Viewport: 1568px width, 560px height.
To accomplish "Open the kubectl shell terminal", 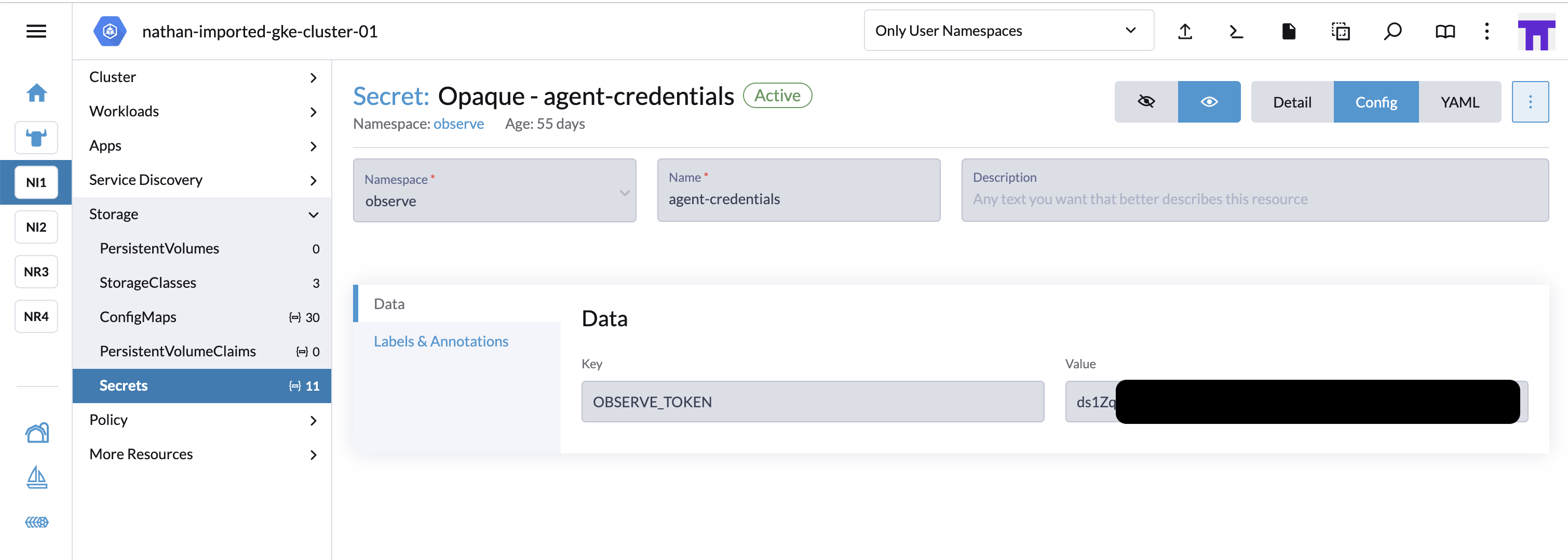I will click(x=1236, y=31).
